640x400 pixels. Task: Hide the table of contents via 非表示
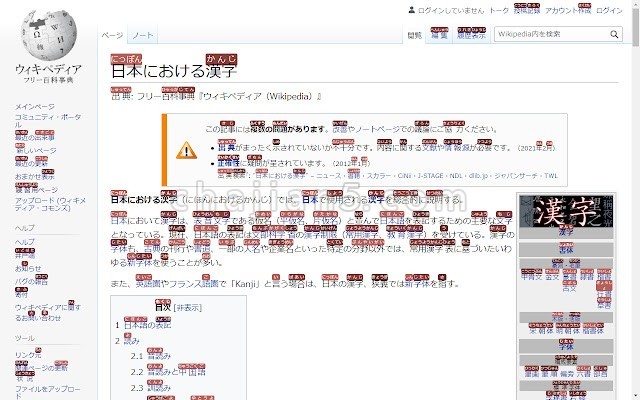click(188, 307)
